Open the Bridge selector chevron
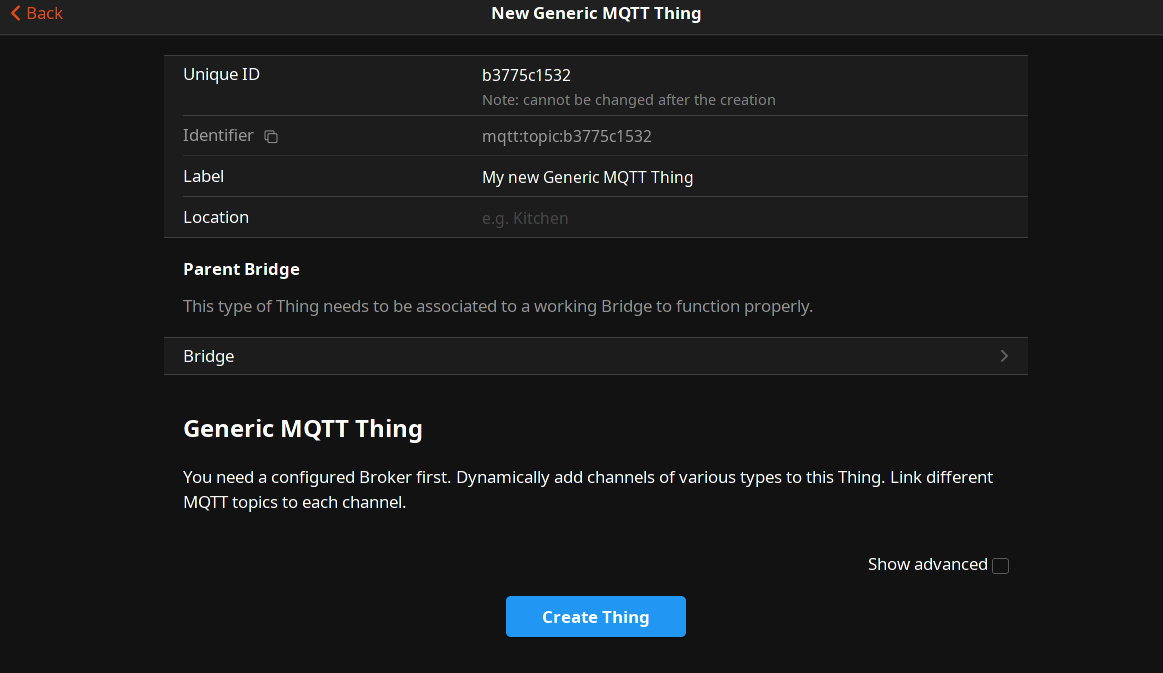Screen dimensions: 1163x673 [x=1004, y=356]
